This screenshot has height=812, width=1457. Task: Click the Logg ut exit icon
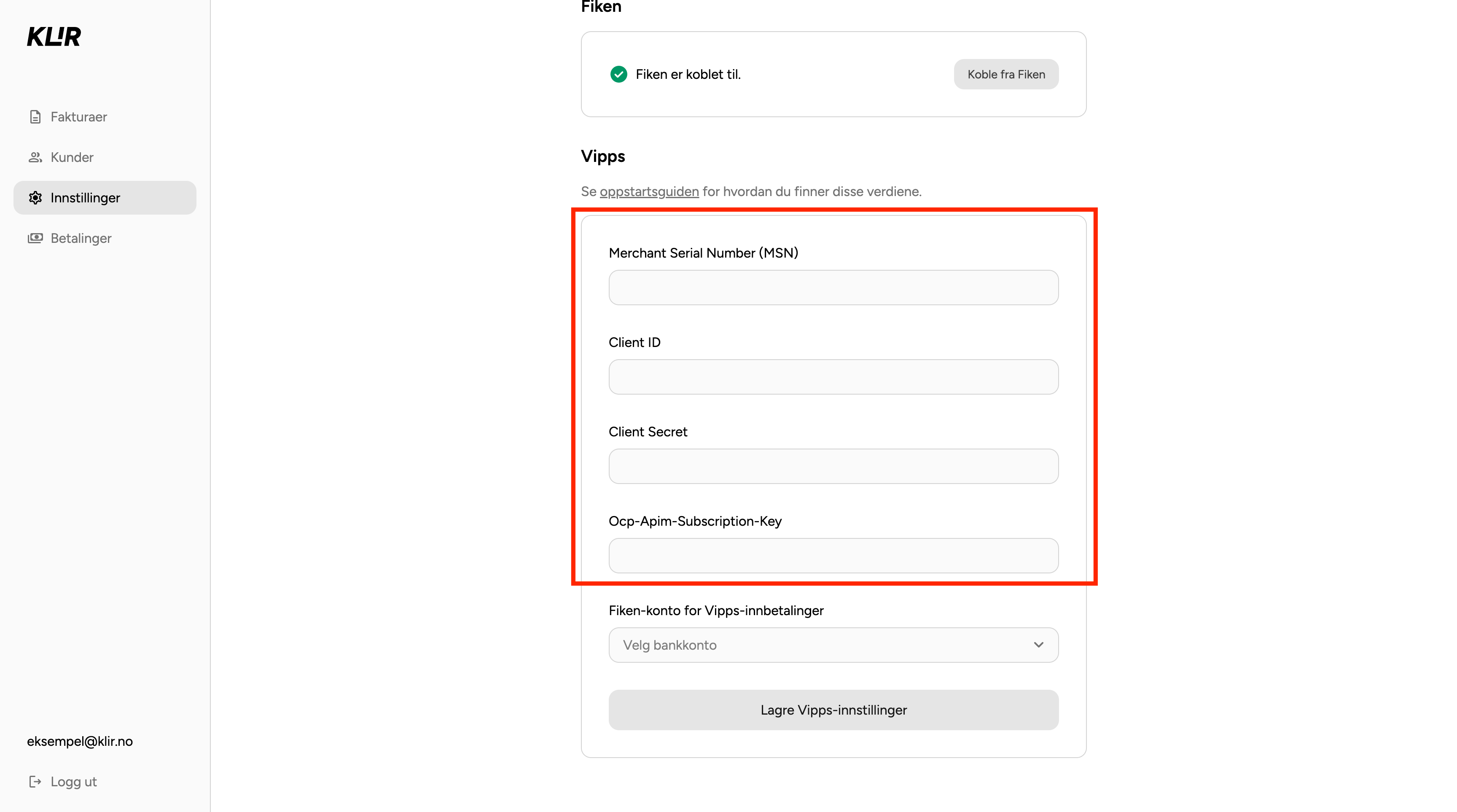click(35, 782)
